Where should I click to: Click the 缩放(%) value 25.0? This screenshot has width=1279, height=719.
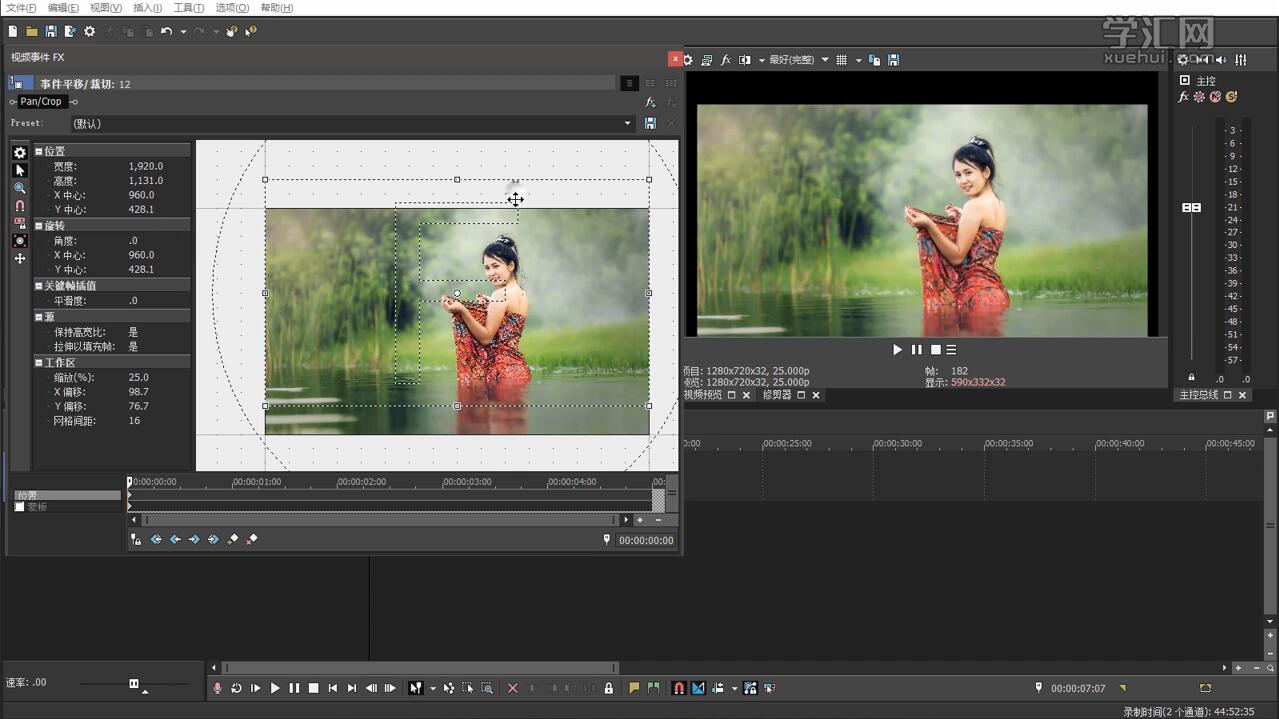pos(139,377)
